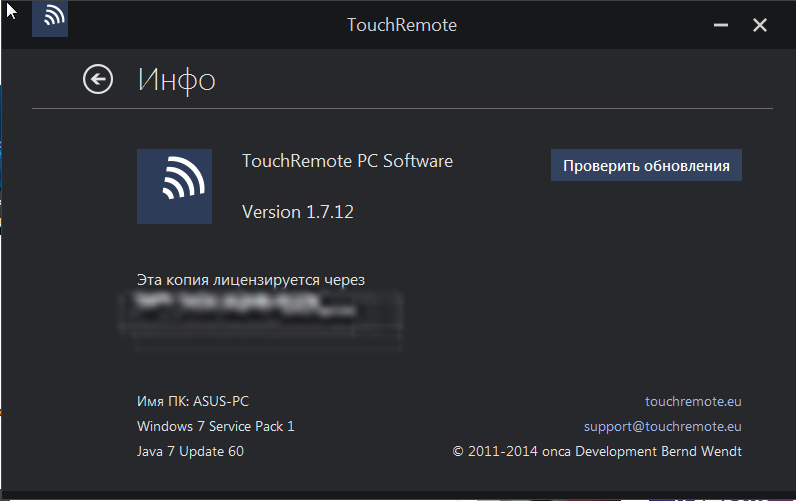Go back using the circled arrow icon

97,79
